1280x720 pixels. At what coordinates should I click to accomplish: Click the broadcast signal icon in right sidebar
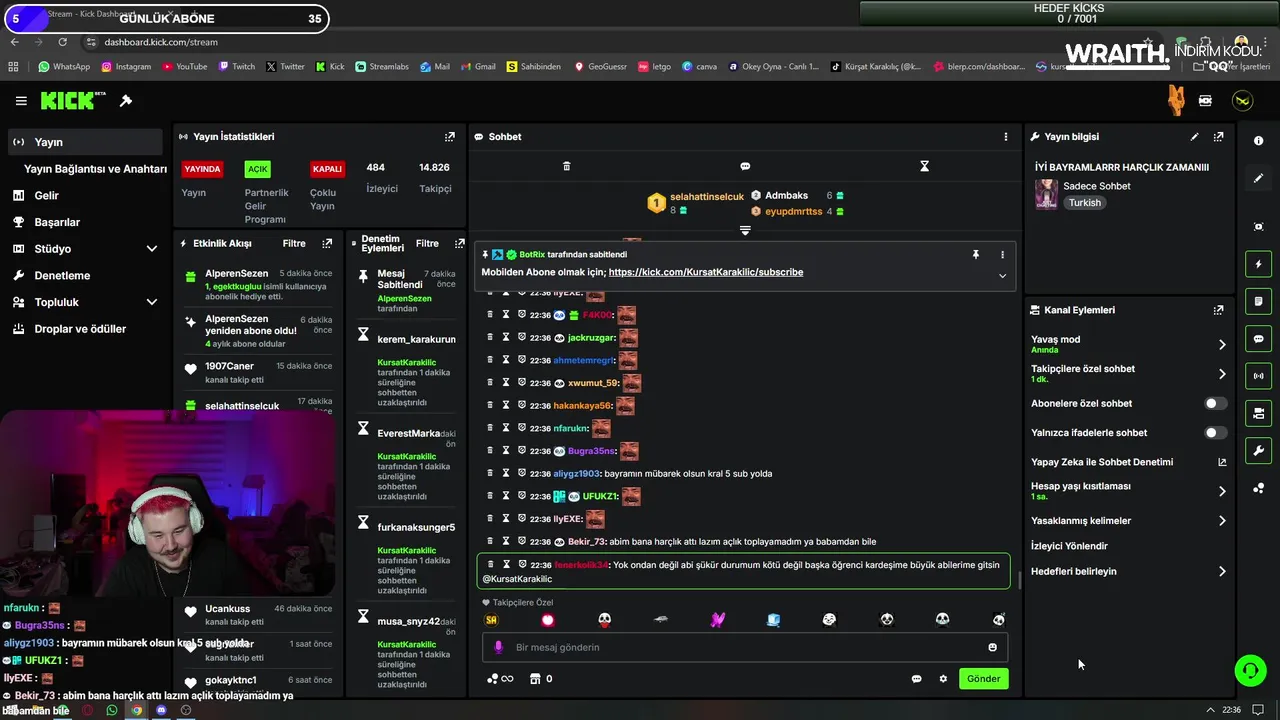[1258, 376]
